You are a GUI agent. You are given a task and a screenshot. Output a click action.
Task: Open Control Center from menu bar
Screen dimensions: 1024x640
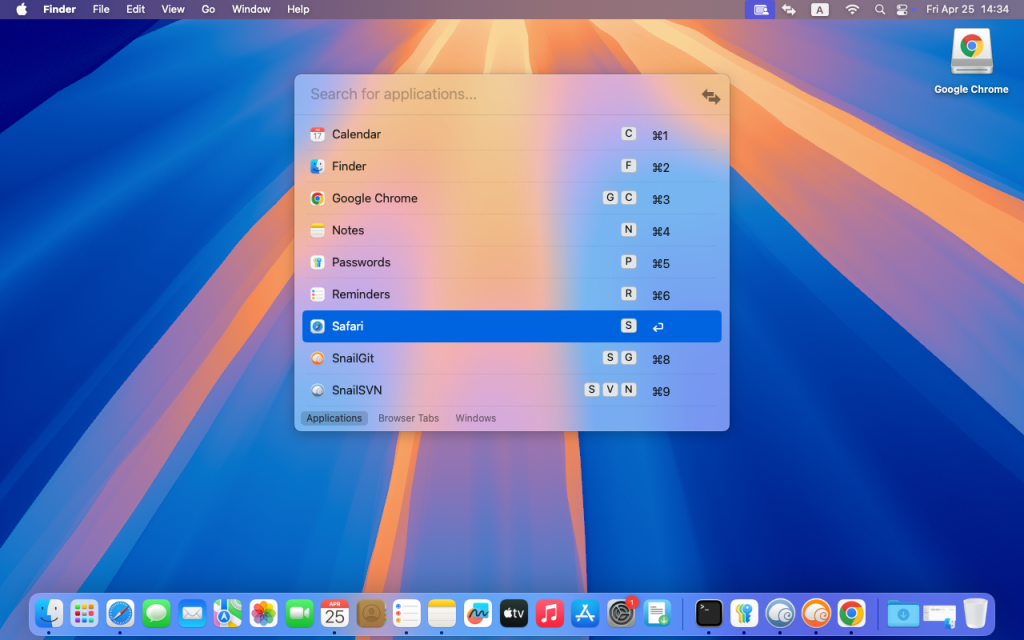pyautogui.click(x=902, y=9)
